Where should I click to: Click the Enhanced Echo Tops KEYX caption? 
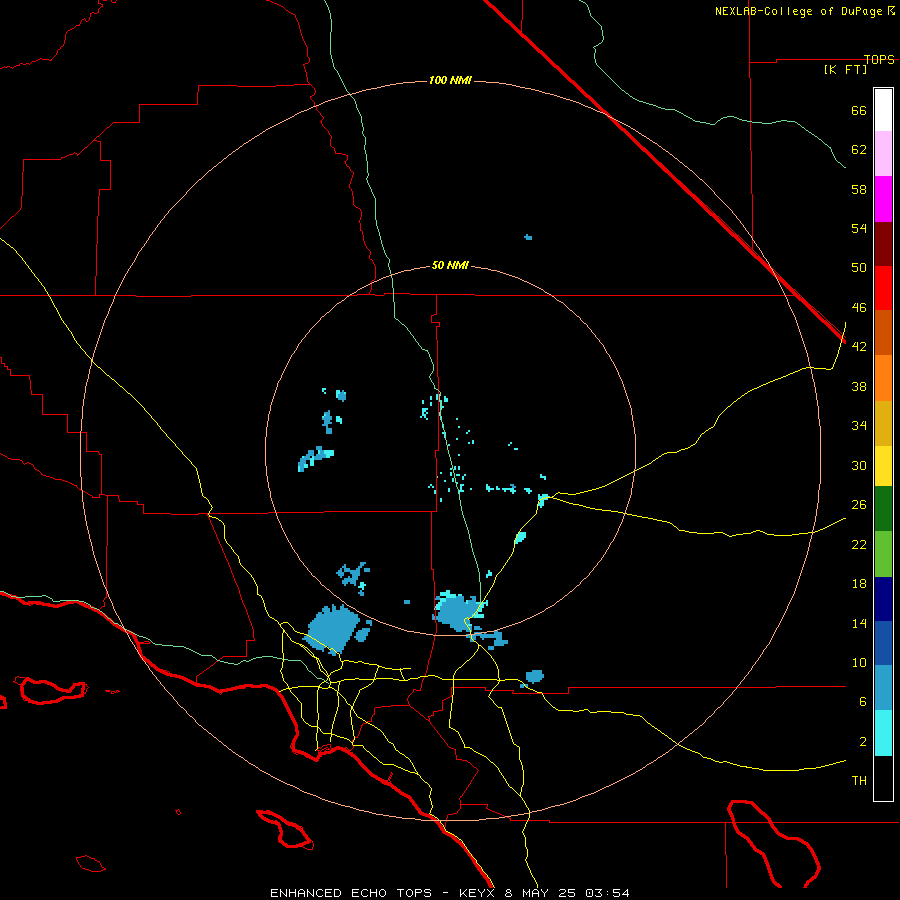[449, 893]
